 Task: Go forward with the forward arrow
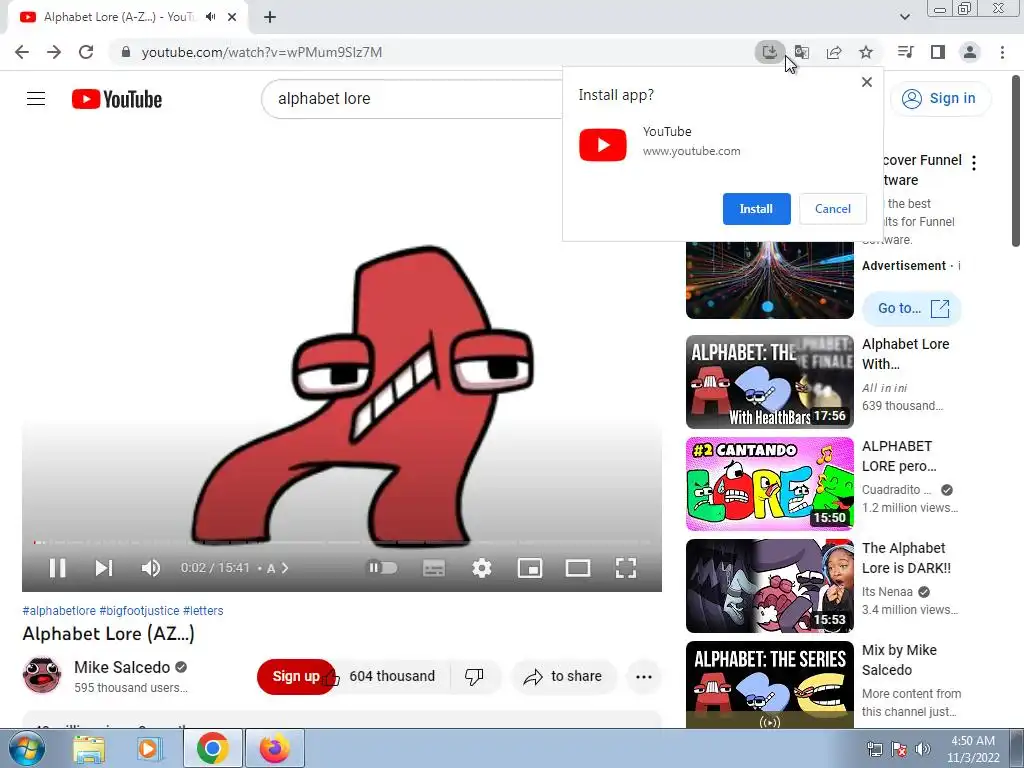(x=54, y=52)
